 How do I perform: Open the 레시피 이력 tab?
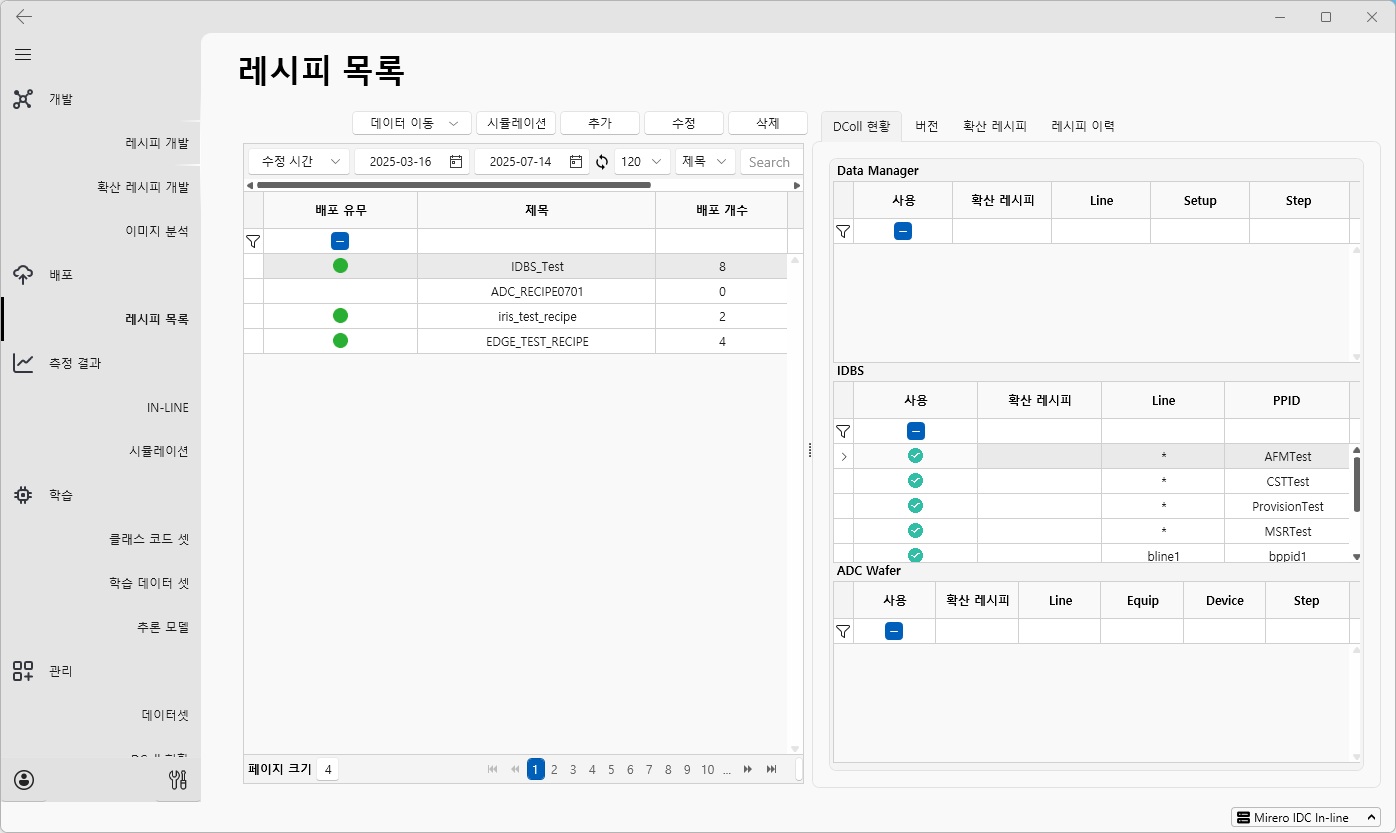(x=1083, y=125)
